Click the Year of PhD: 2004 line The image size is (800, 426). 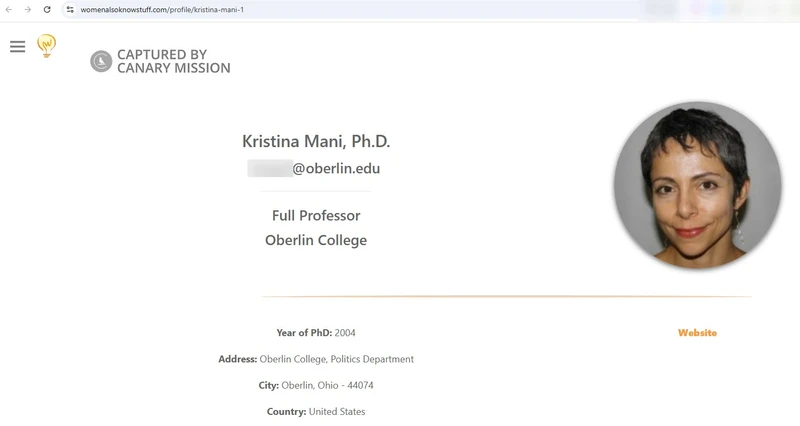(316, 333)
